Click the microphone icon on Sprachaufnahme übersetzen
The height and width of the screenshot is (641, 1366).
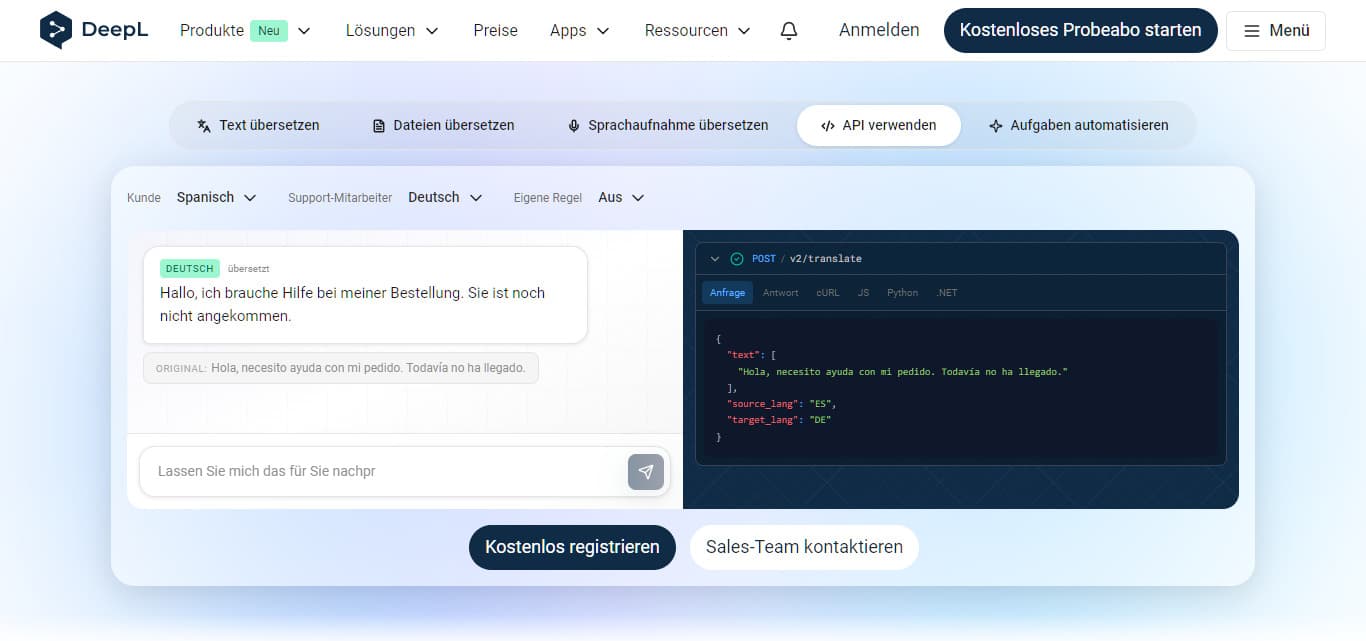pos(573,125)
